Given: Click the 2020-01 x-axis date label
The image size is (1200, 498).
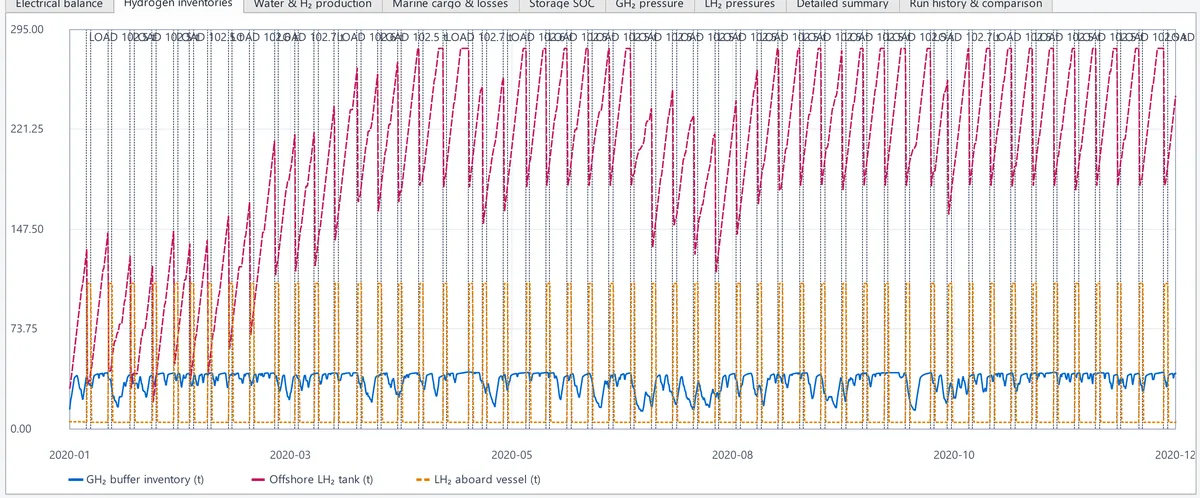Looking at the screenshot, I should pyautogui.click(x=69, y=455).
